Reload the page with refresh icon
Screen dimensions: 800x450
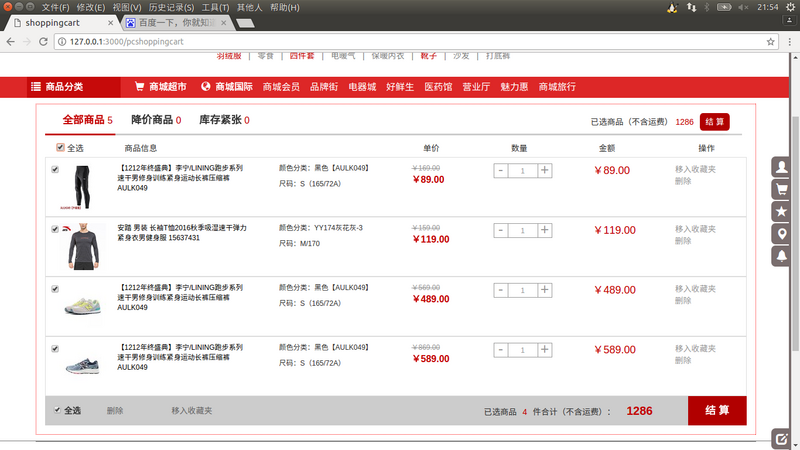click(x=43, y=42)
